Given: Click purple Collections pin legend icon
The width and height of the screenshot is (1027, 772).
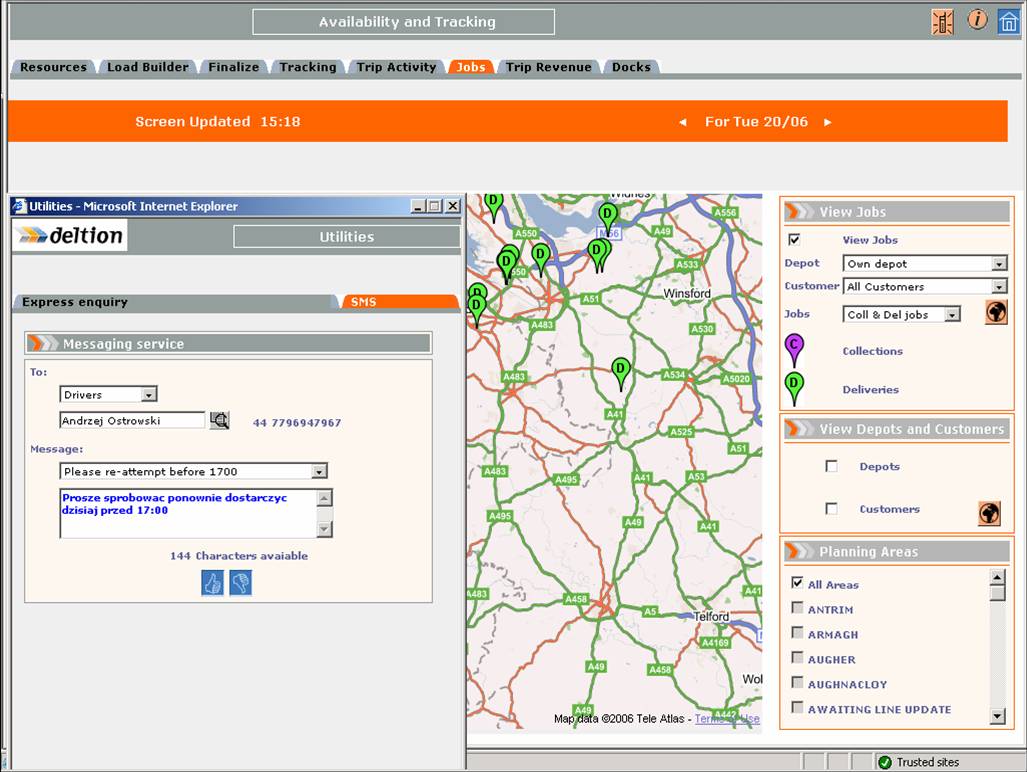Looking at the screenshot, I should coord(794,350).
